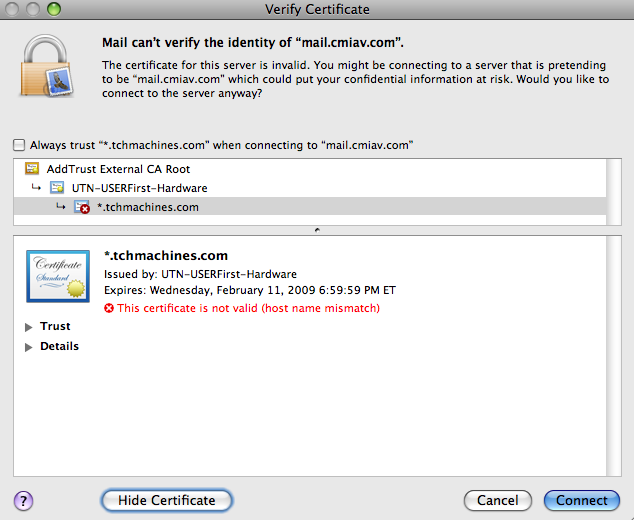Select *.tchmachines.com row in certificate chain

tap(153, 207)
